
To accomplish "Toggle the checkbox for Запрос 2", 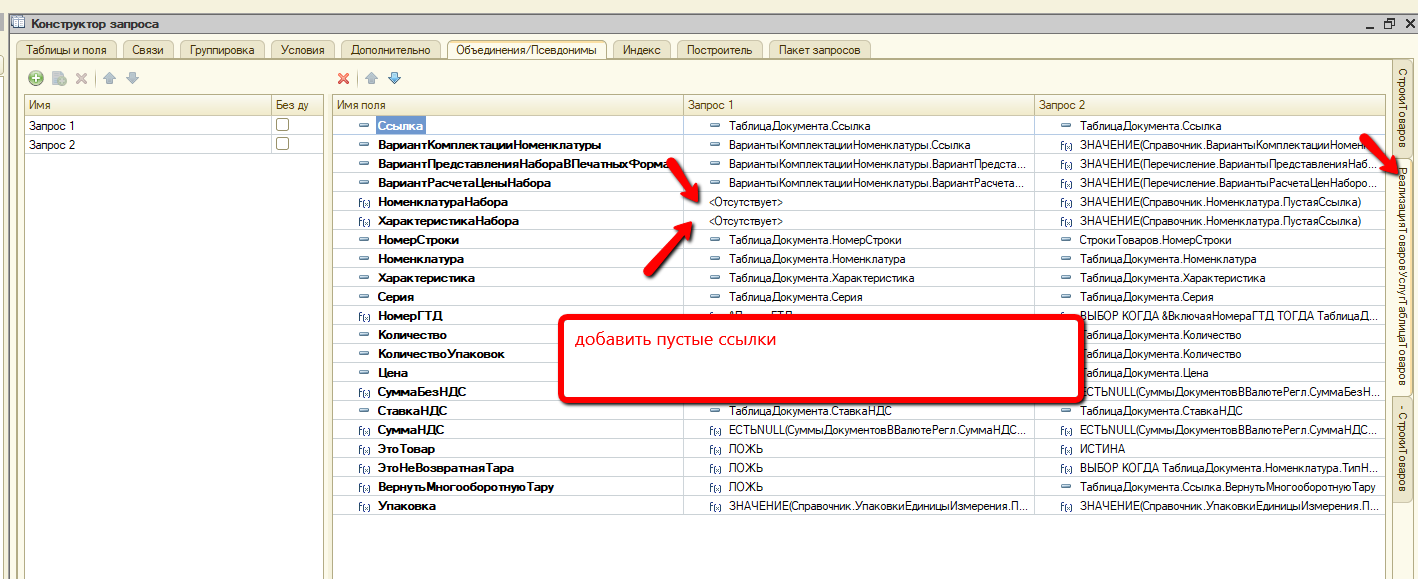I will tap(283, 144).
